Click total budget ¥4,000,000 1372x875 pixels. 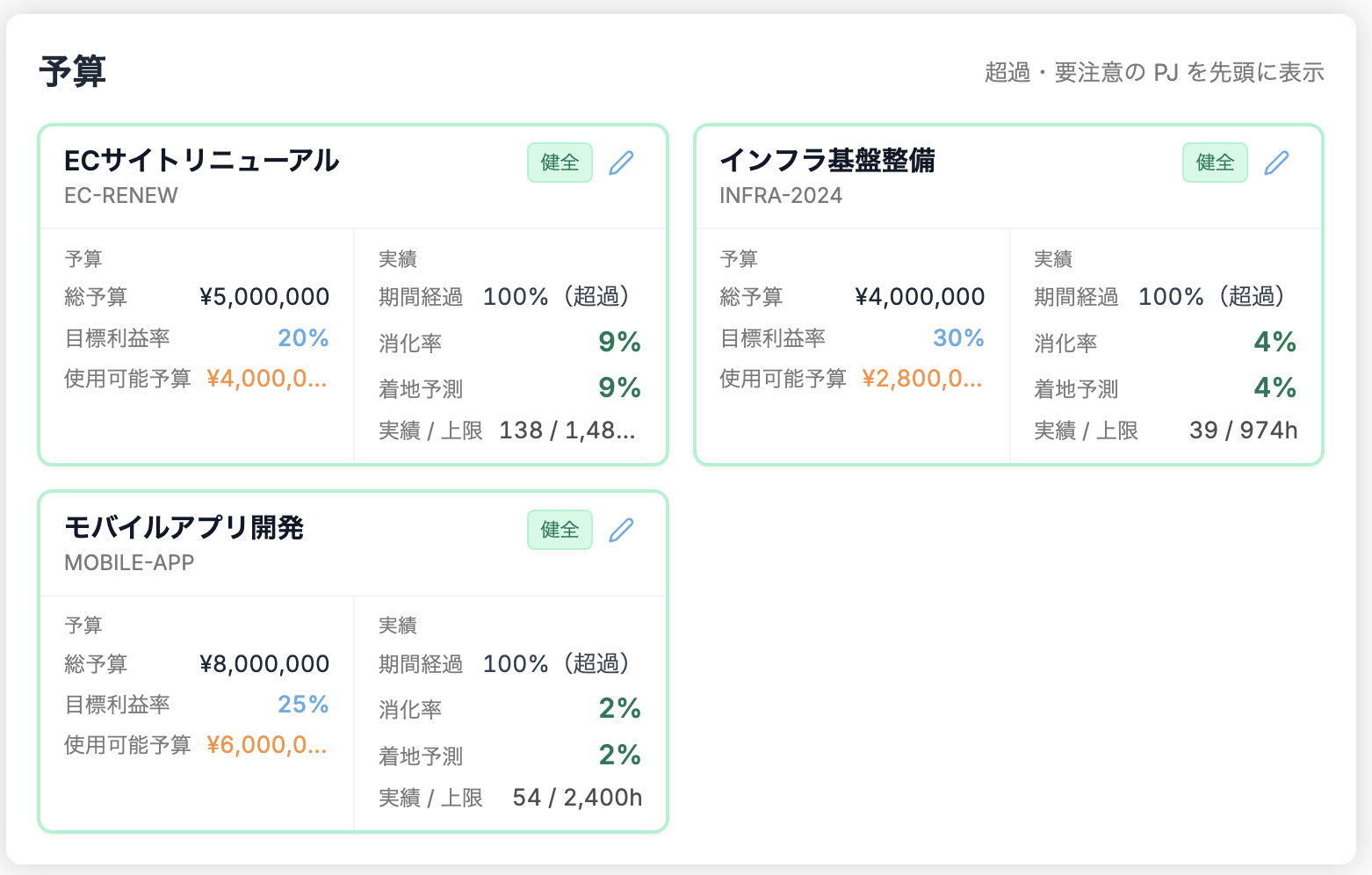click(920, 297)
